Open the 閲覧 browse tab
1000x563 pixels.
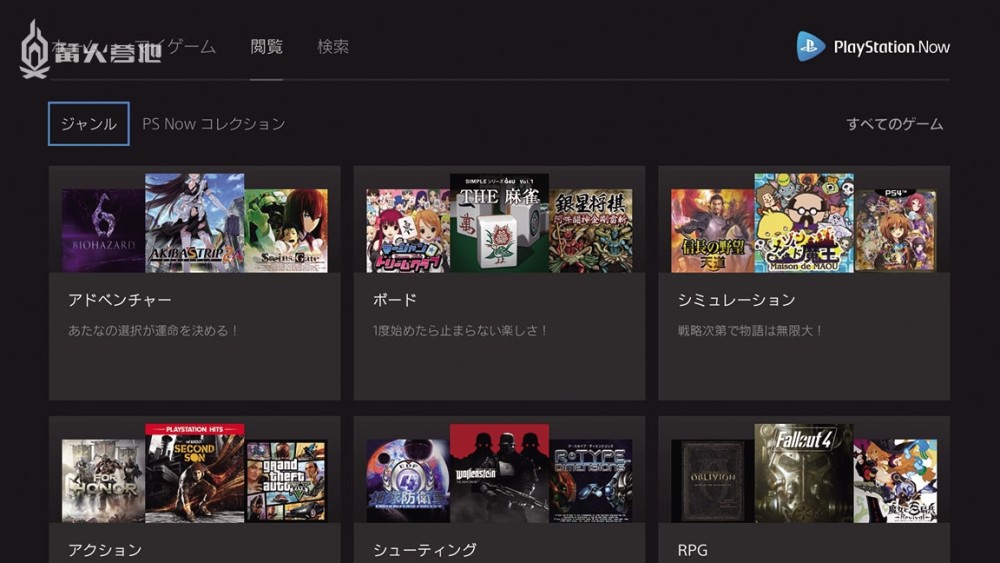point(267,47)
